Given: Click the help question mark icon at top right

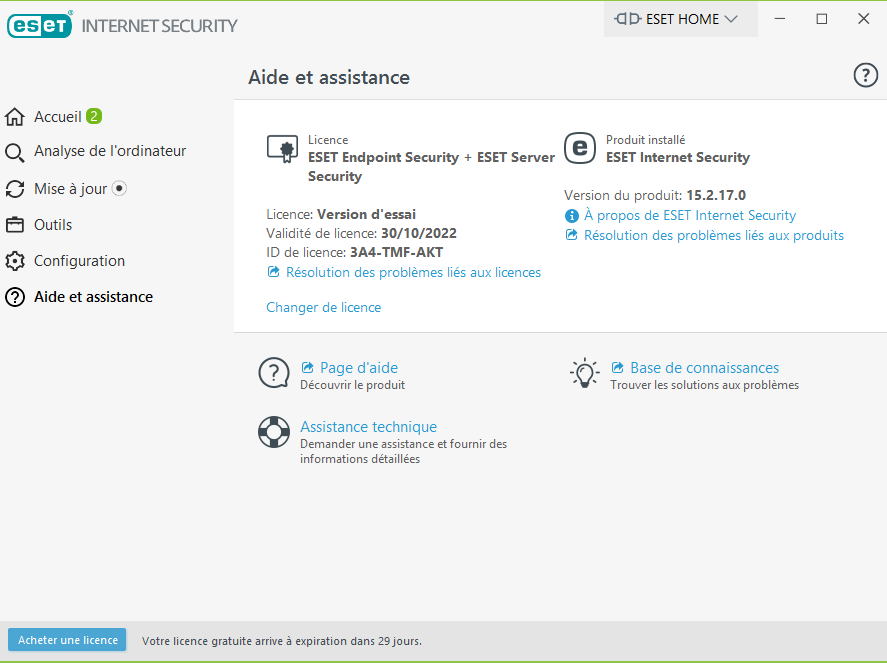Looking at the screenshot, I should tap(866, 75).
